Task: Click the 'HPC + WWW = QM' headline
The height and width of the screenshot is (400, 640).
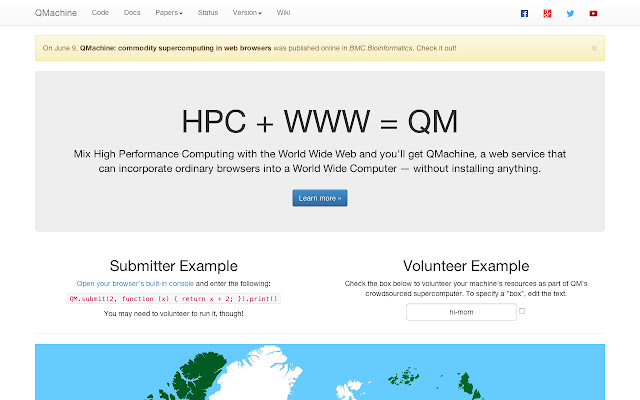Action: click(320, 122)
